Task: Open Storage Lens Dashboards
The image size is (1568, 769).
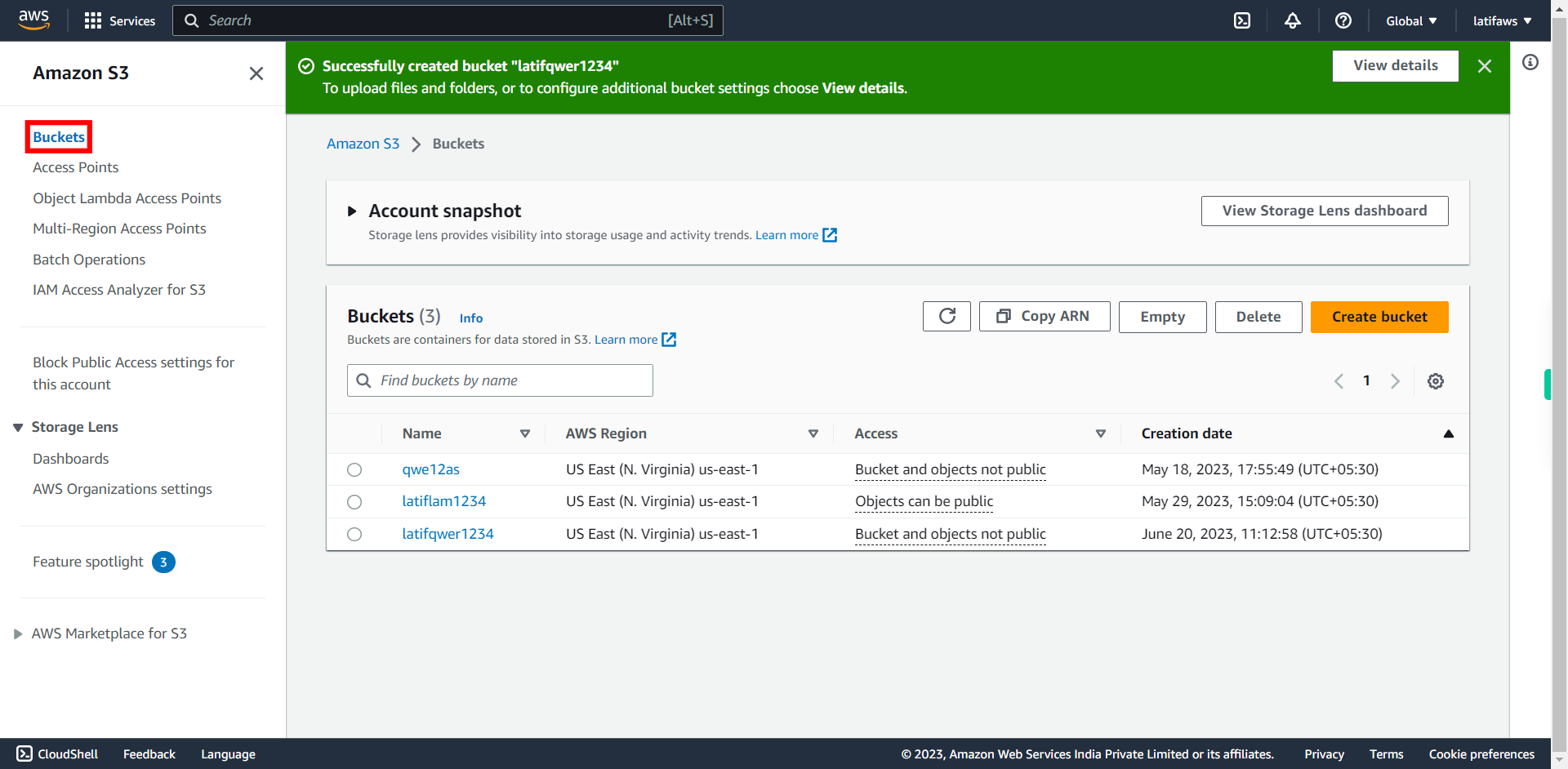Action: [x=71, y=459]
